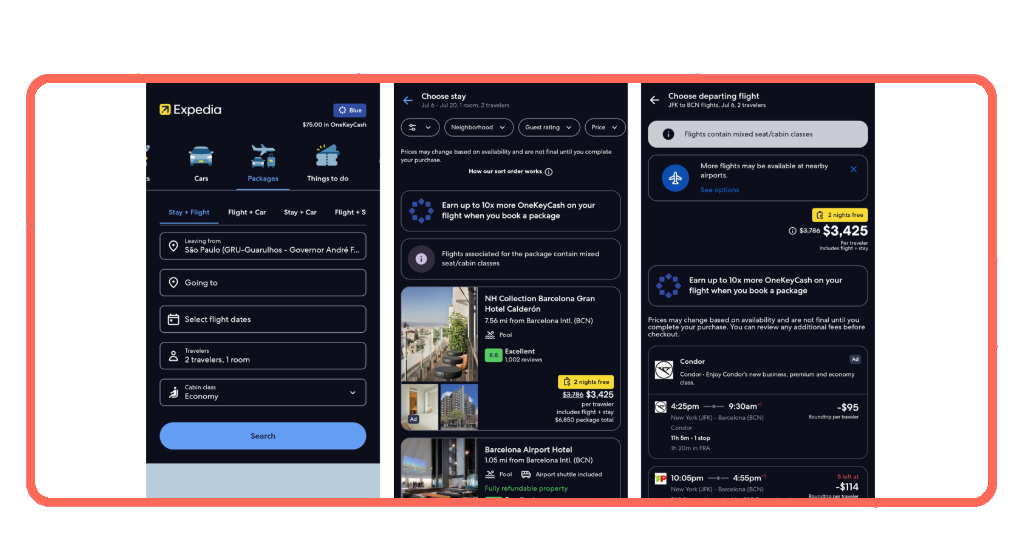Click the $3,425 price on NH Collection card
This screenshot has width=1024, height=536.
tap(600, 394)
